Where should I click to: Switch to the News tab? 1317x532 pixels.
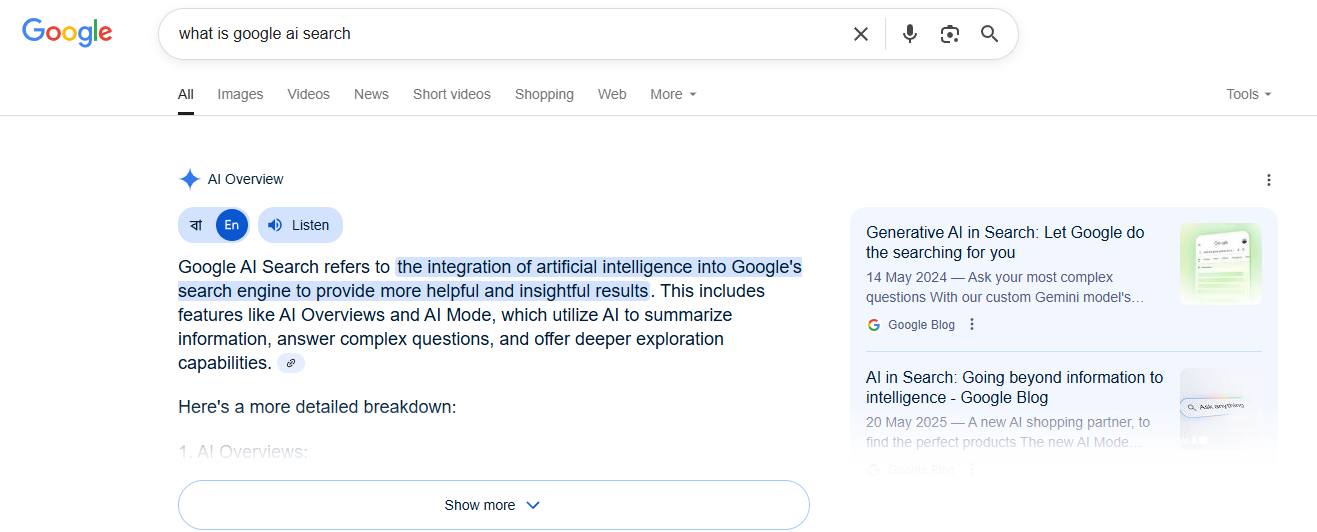click(371, 94)
